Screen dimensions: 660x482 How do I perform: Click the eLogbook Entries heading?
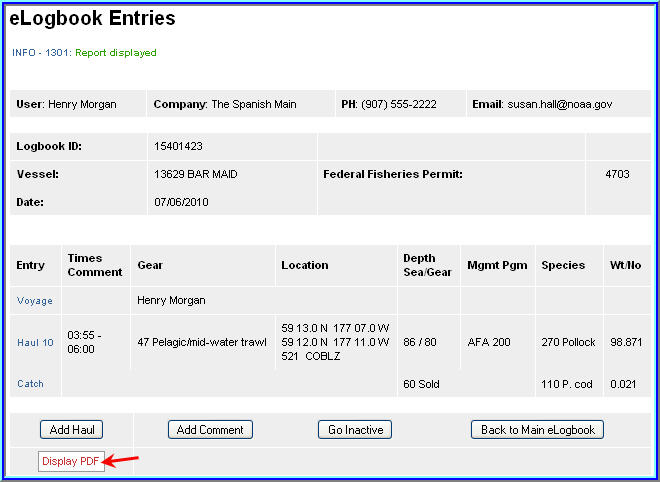pos(92,19)
